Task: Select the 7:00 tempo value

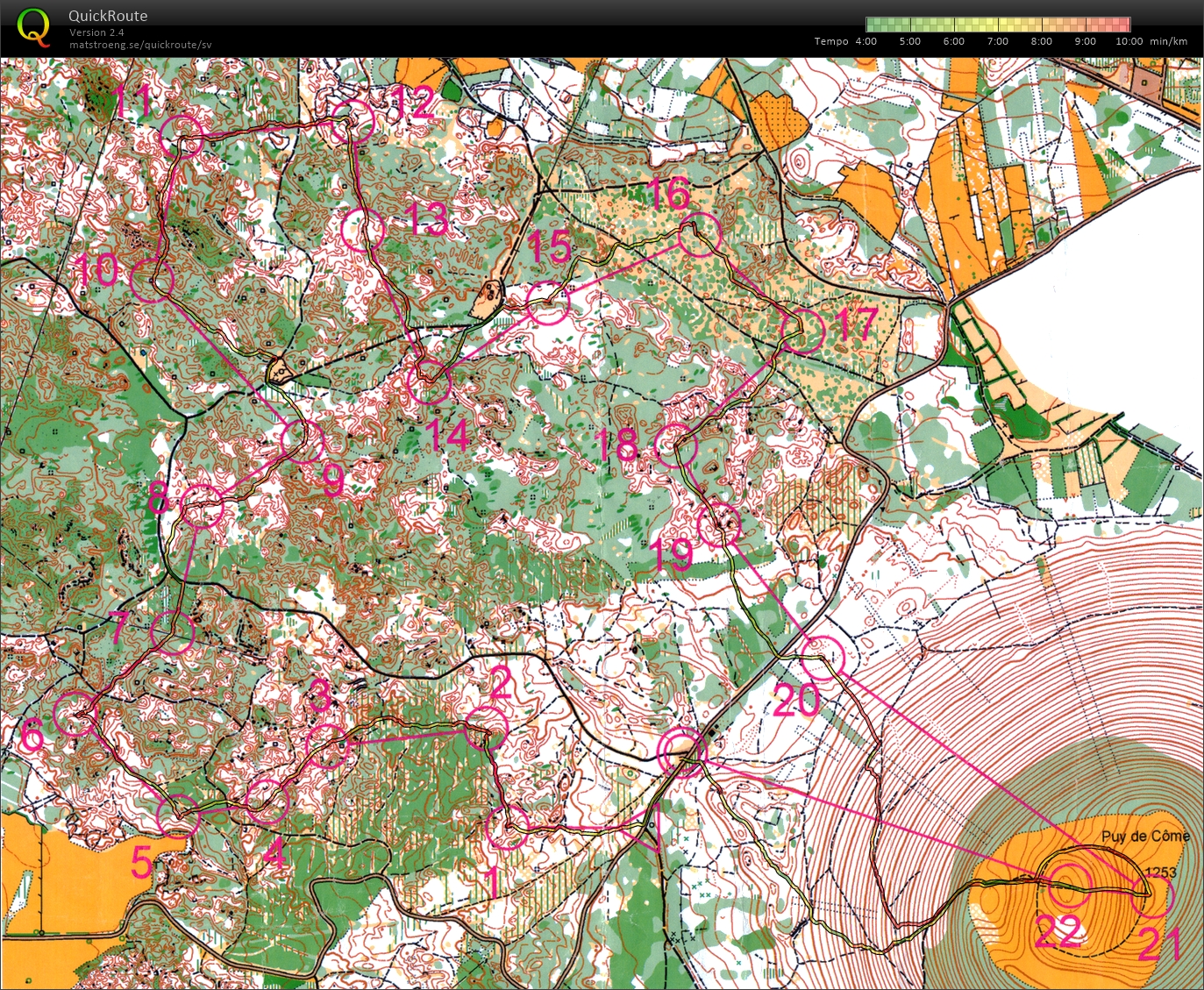Action: (x=998, y=41)
